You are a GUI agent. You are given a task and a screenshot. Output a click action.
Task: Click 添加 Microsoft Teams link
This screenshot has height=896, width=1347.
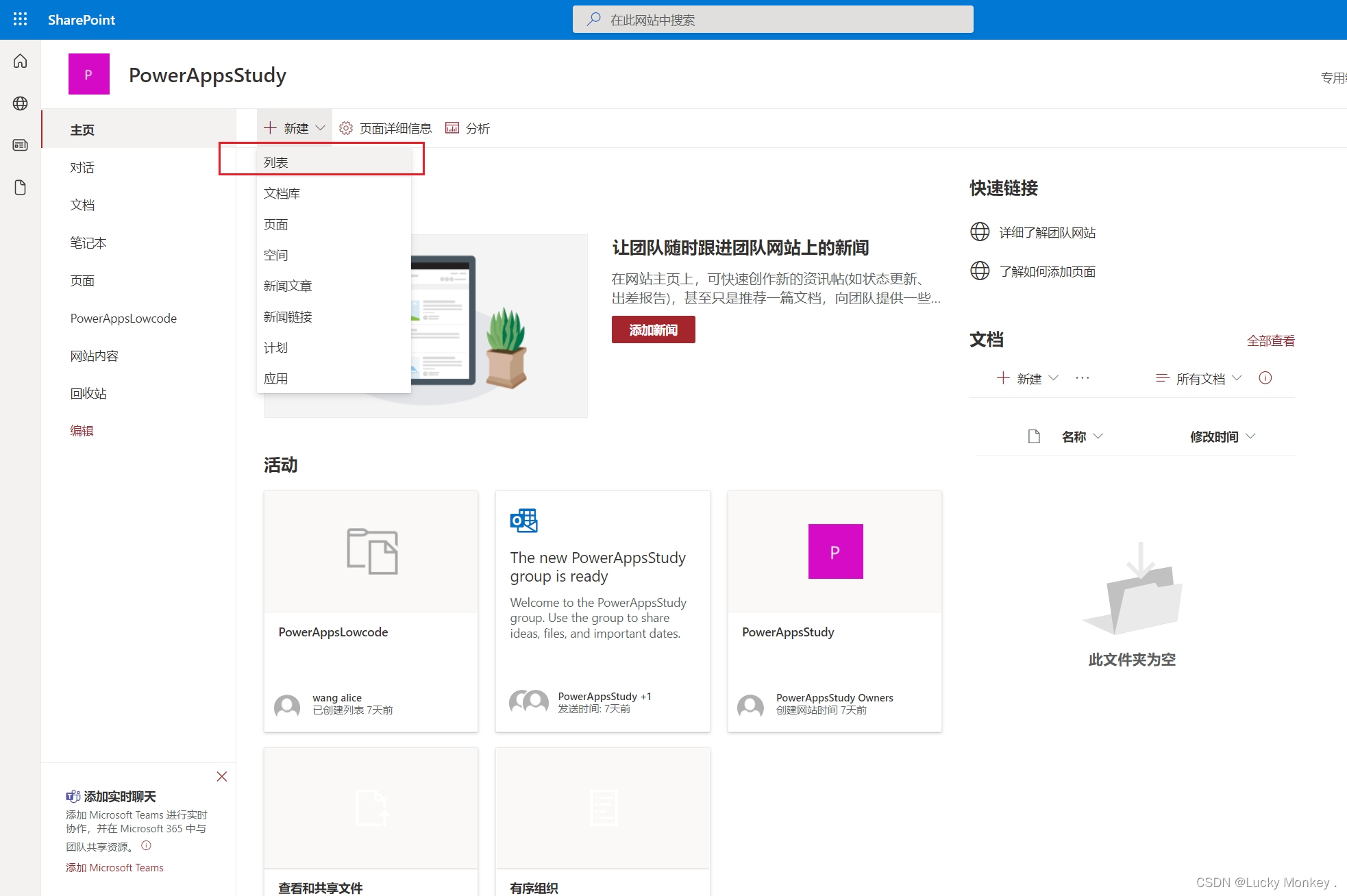tap(114, 867)
